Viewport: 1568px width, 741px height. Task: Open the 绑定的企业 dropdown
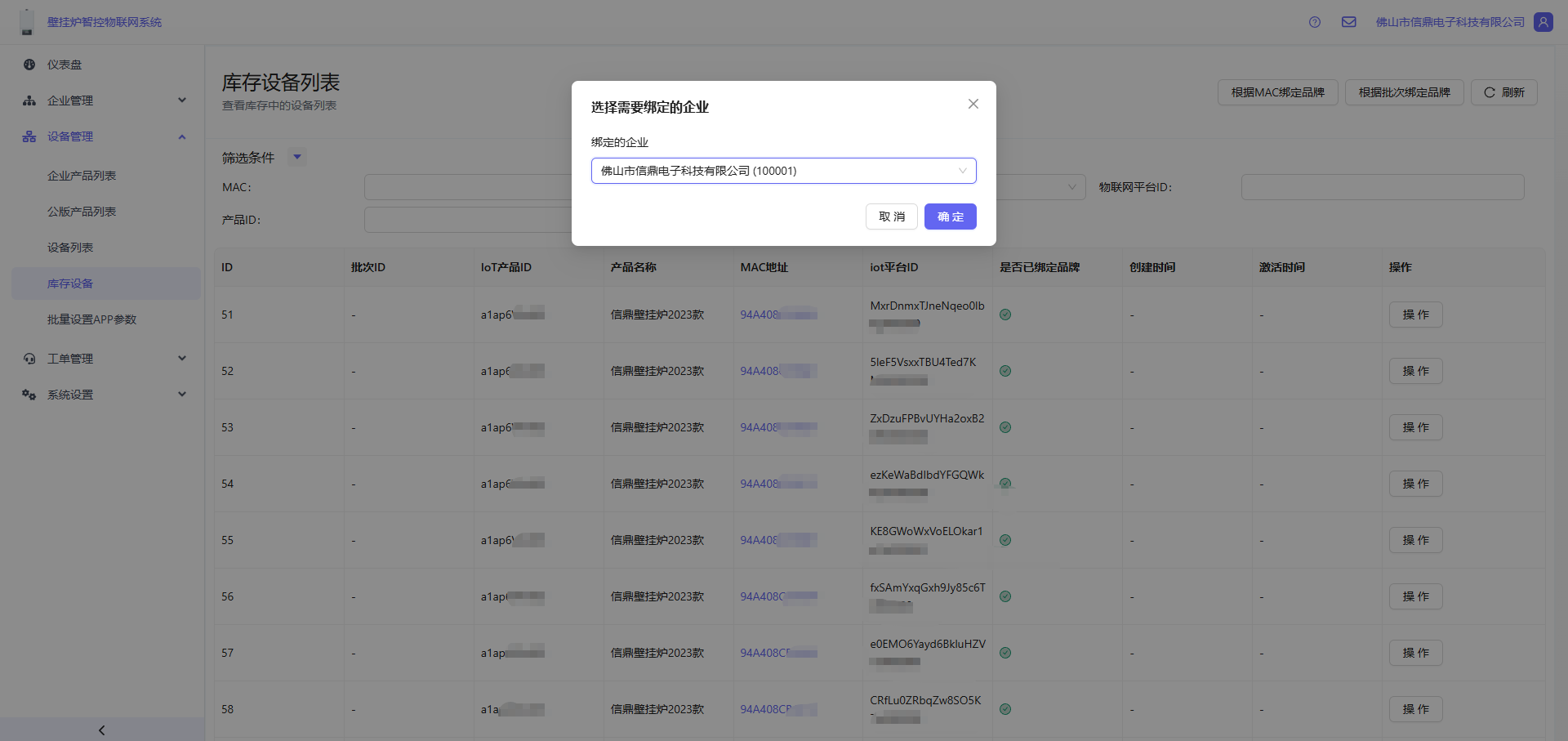[x=783, y=171]
